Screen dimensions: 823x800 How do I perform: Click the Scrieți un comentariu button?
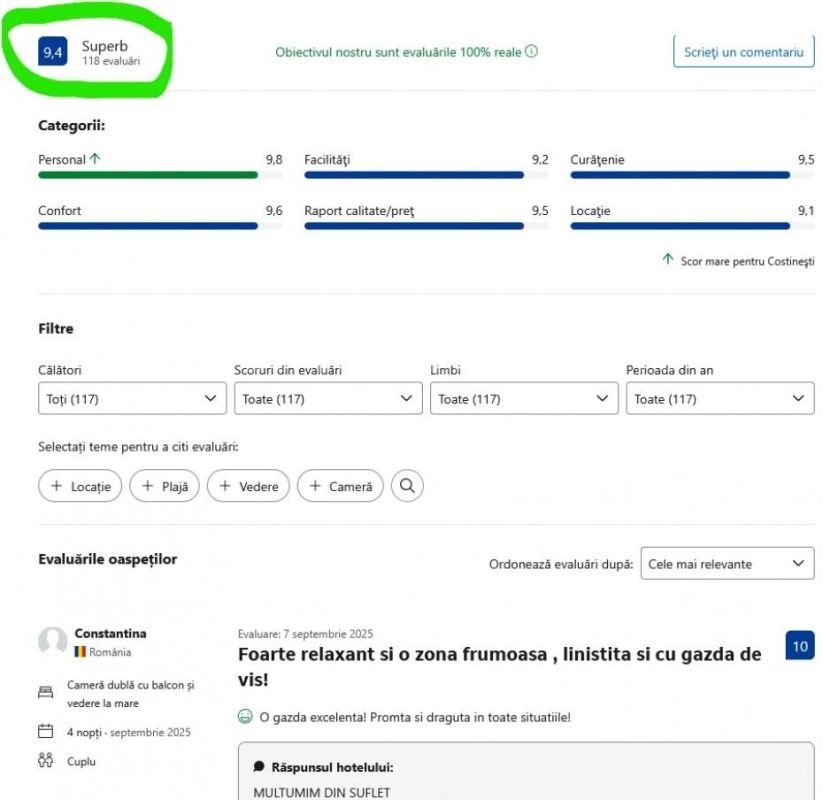pos(743,52)
